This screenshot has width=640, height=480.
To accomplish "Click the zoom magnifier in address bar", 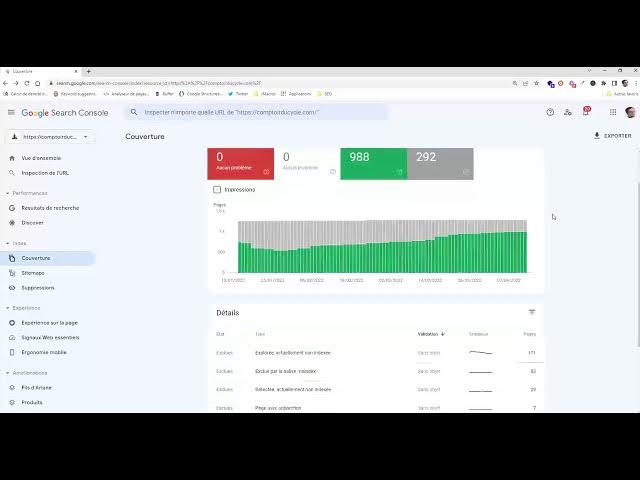I will [515, 83].
